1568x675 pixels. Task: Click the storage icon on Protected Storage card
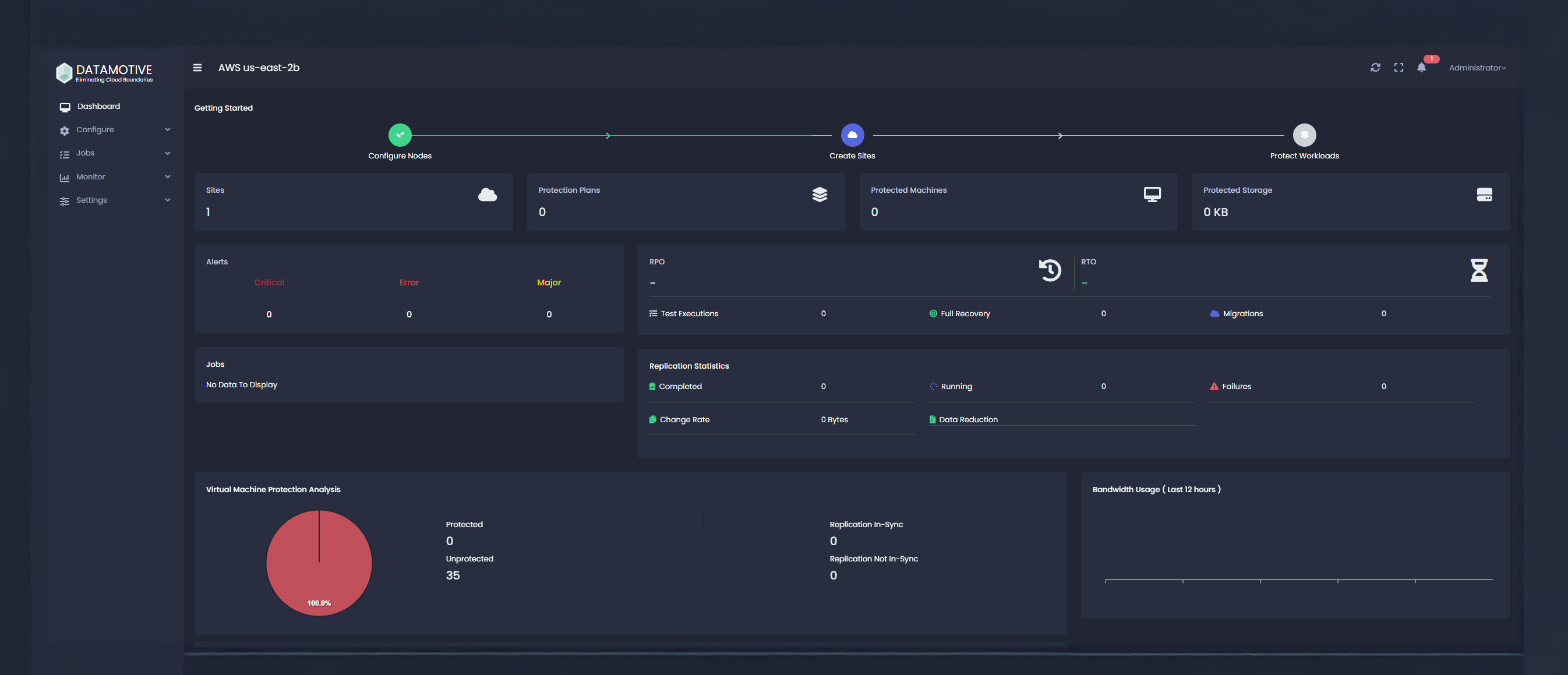(x=1485, y=194)
